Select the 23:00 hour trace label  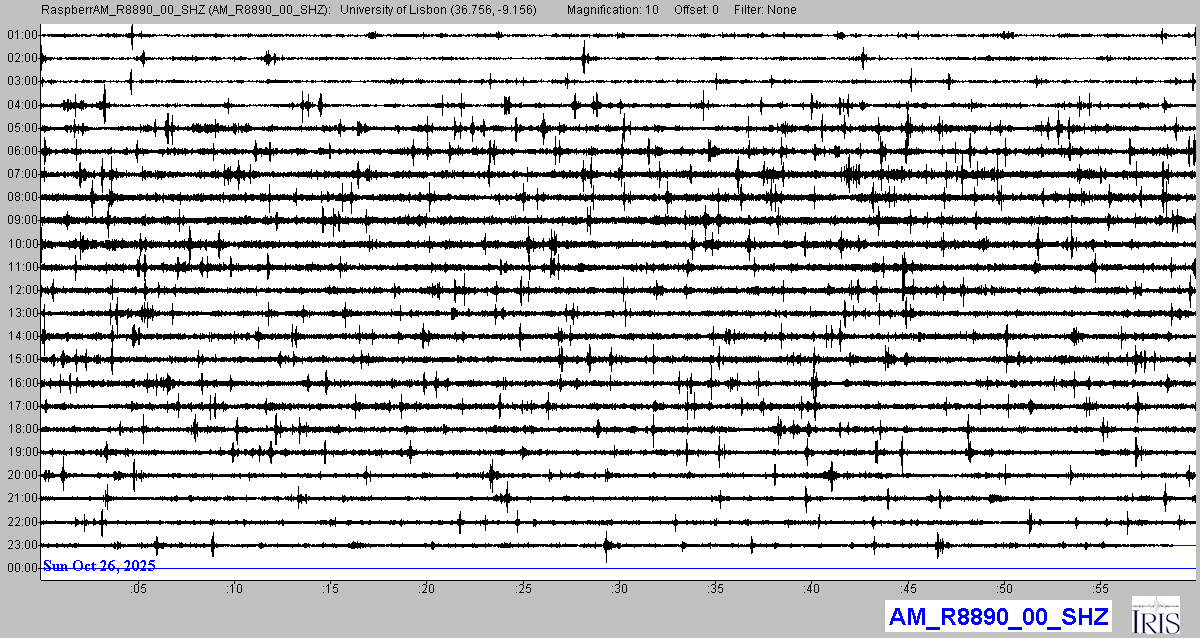click(x=21, y=545)
